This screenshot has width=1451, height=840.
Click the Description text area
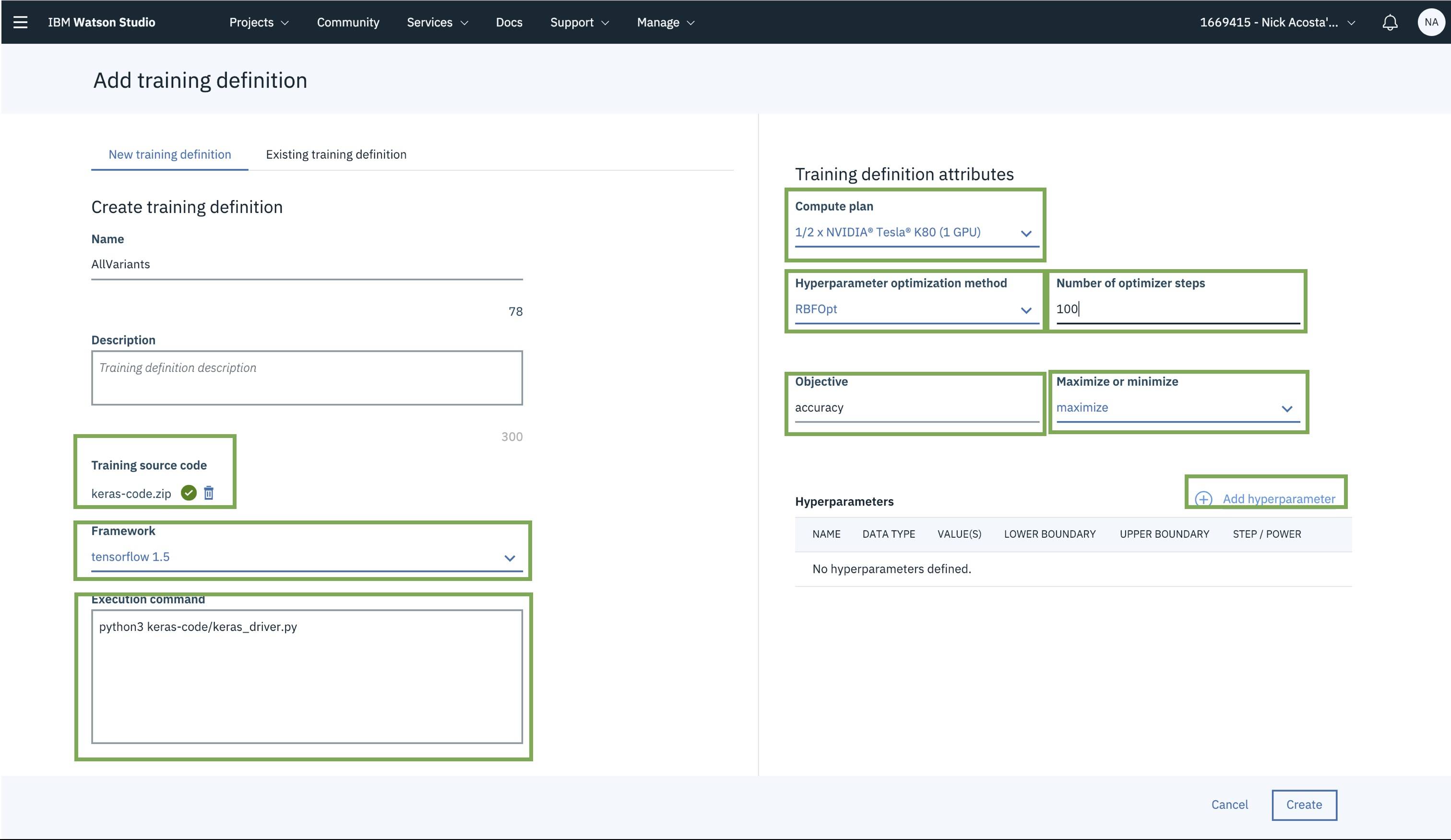[307, 378]
